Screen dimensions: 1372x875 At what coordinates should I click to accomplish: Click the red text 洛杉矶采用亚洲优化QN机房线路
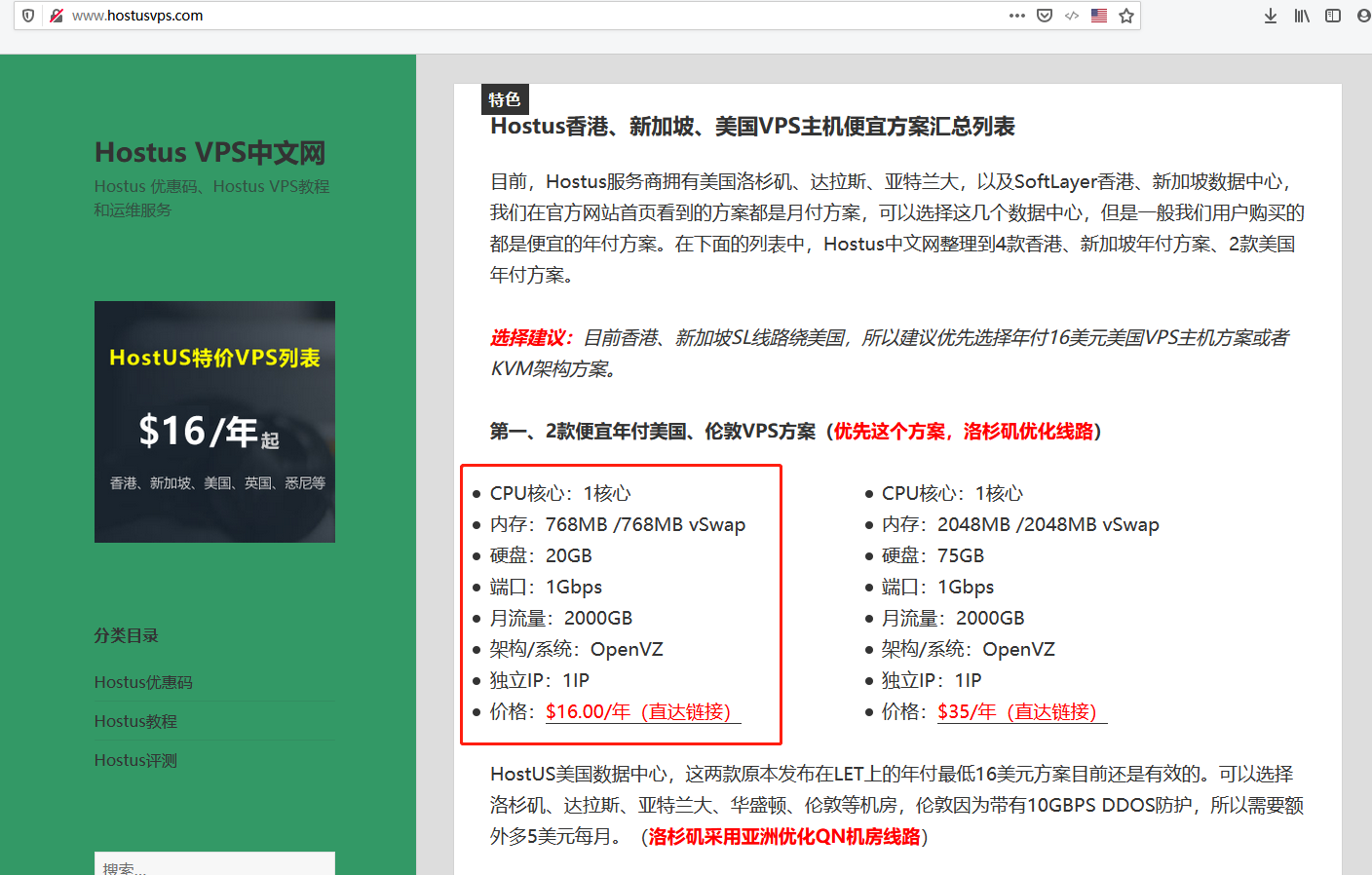coord(784,837)
